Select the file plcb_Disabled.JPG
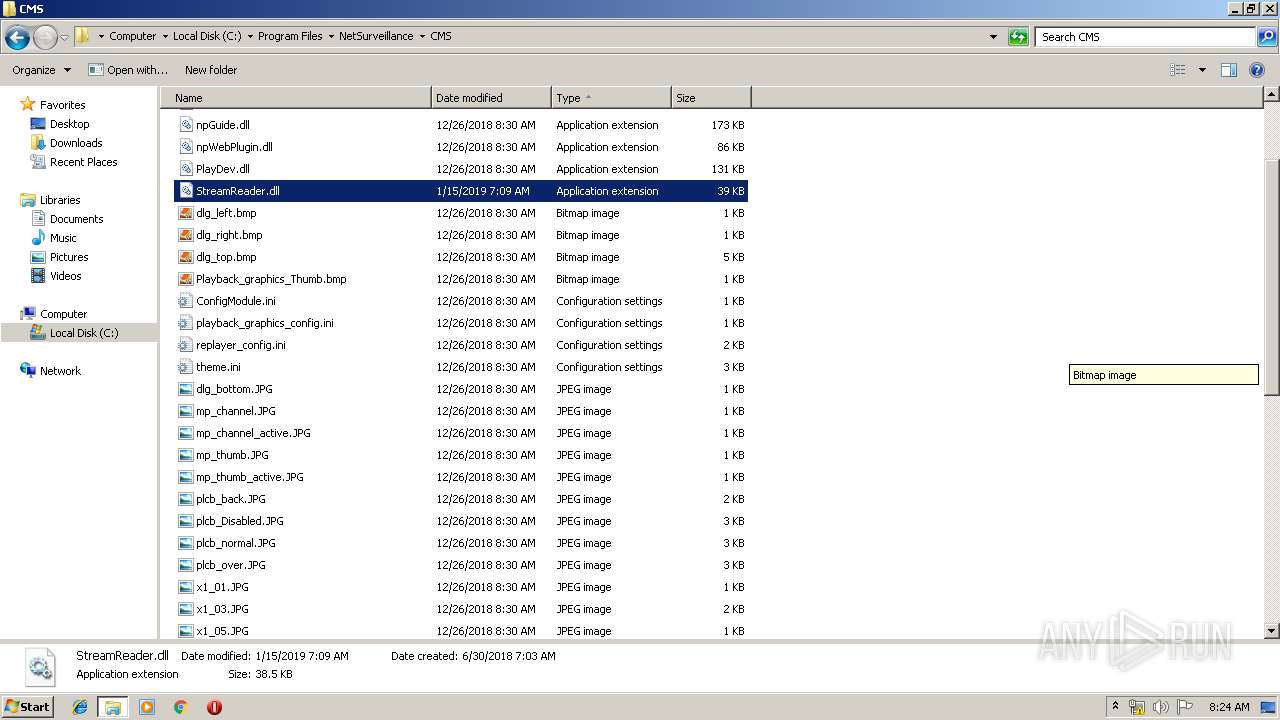The height and width of the screenshot is (720, 1280). coord(240,521)
